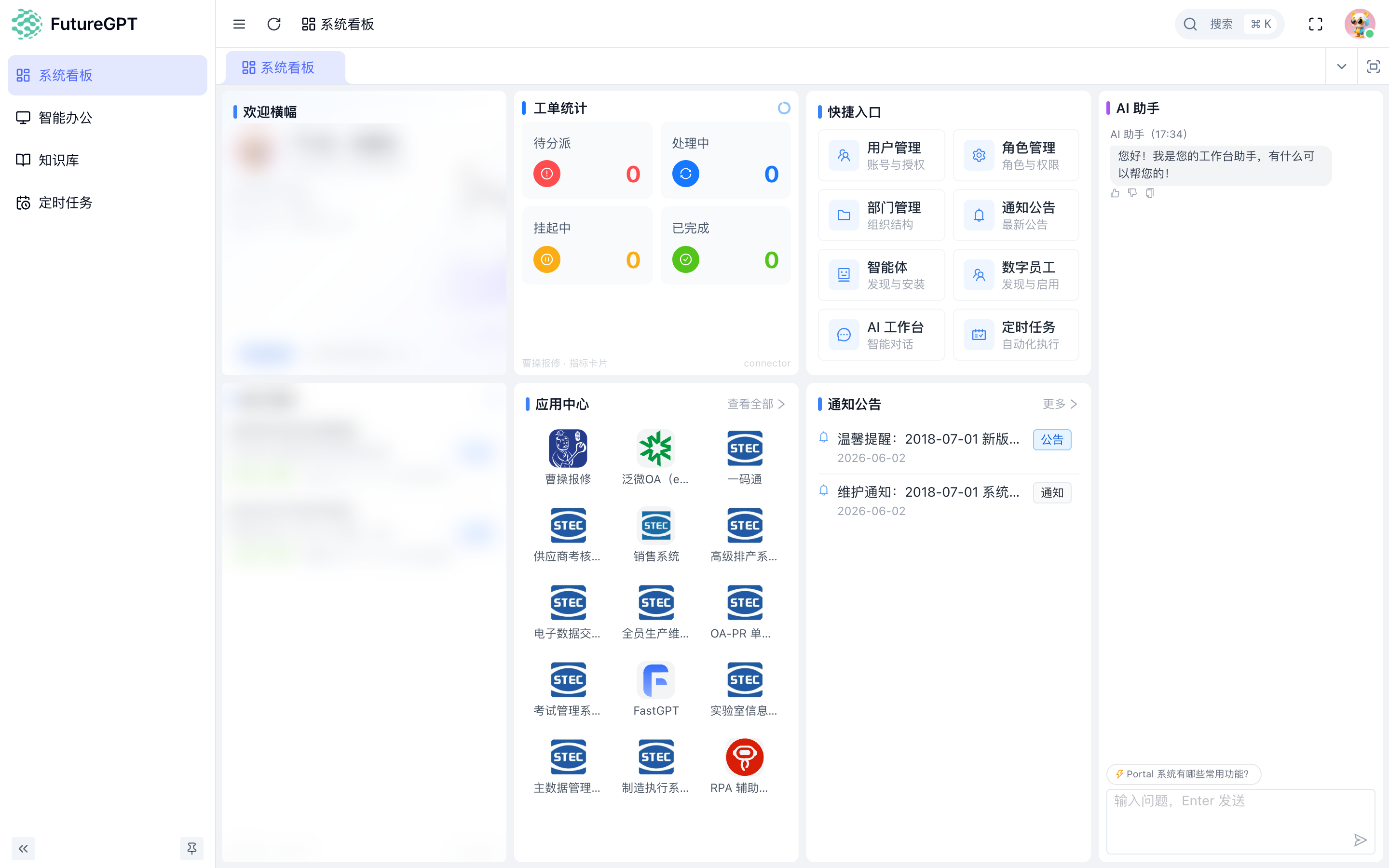Refresh the 工单统计 card spinner icon
The image size is (1389, 868).
(783, 108)
